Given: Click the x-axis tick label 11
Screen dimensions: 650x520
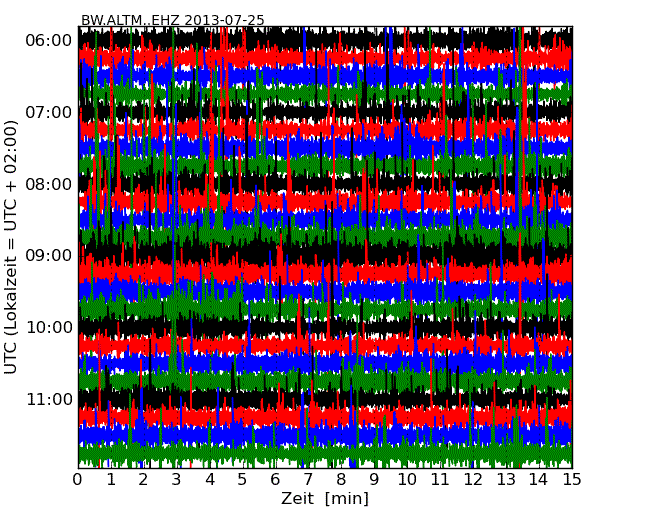Looking at the screenshot, I should pyautogui.click(x=440, y=480).
